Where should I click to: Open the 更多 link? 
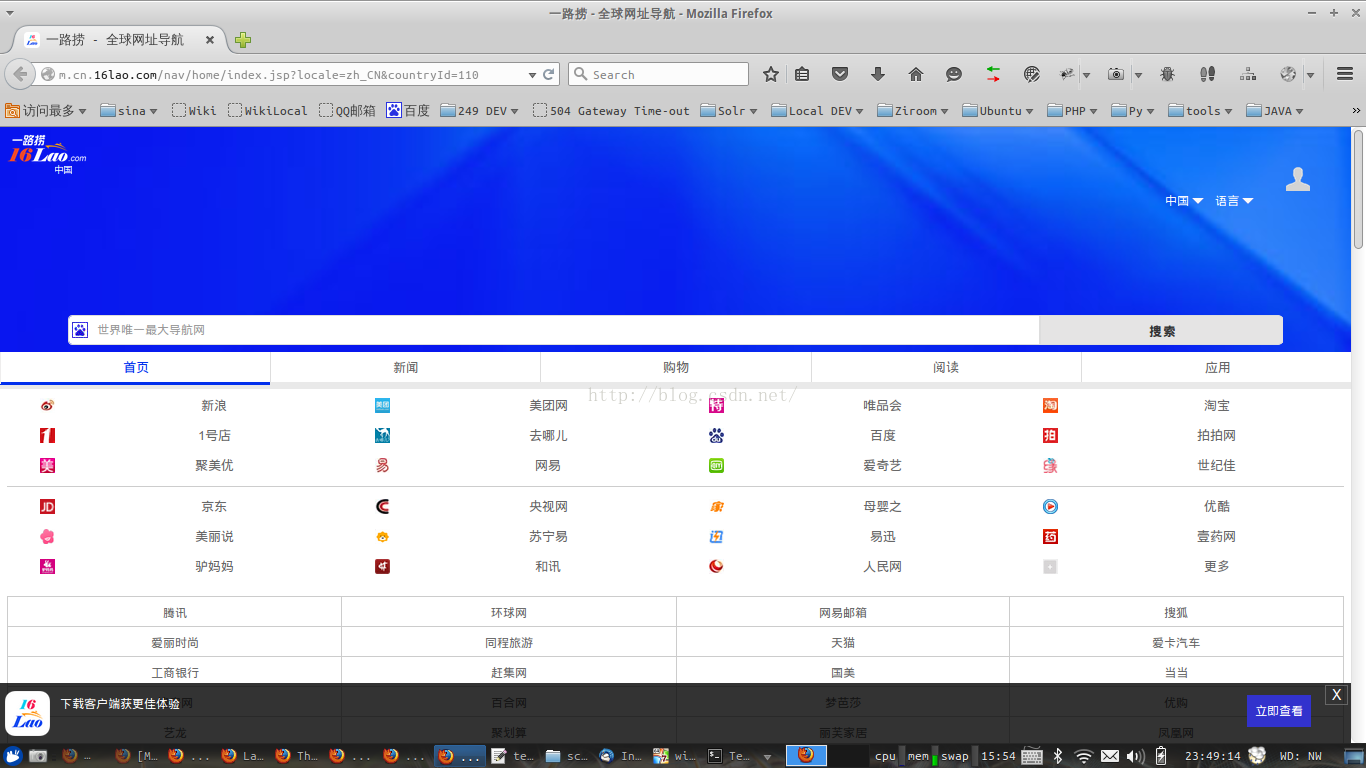1217,566
